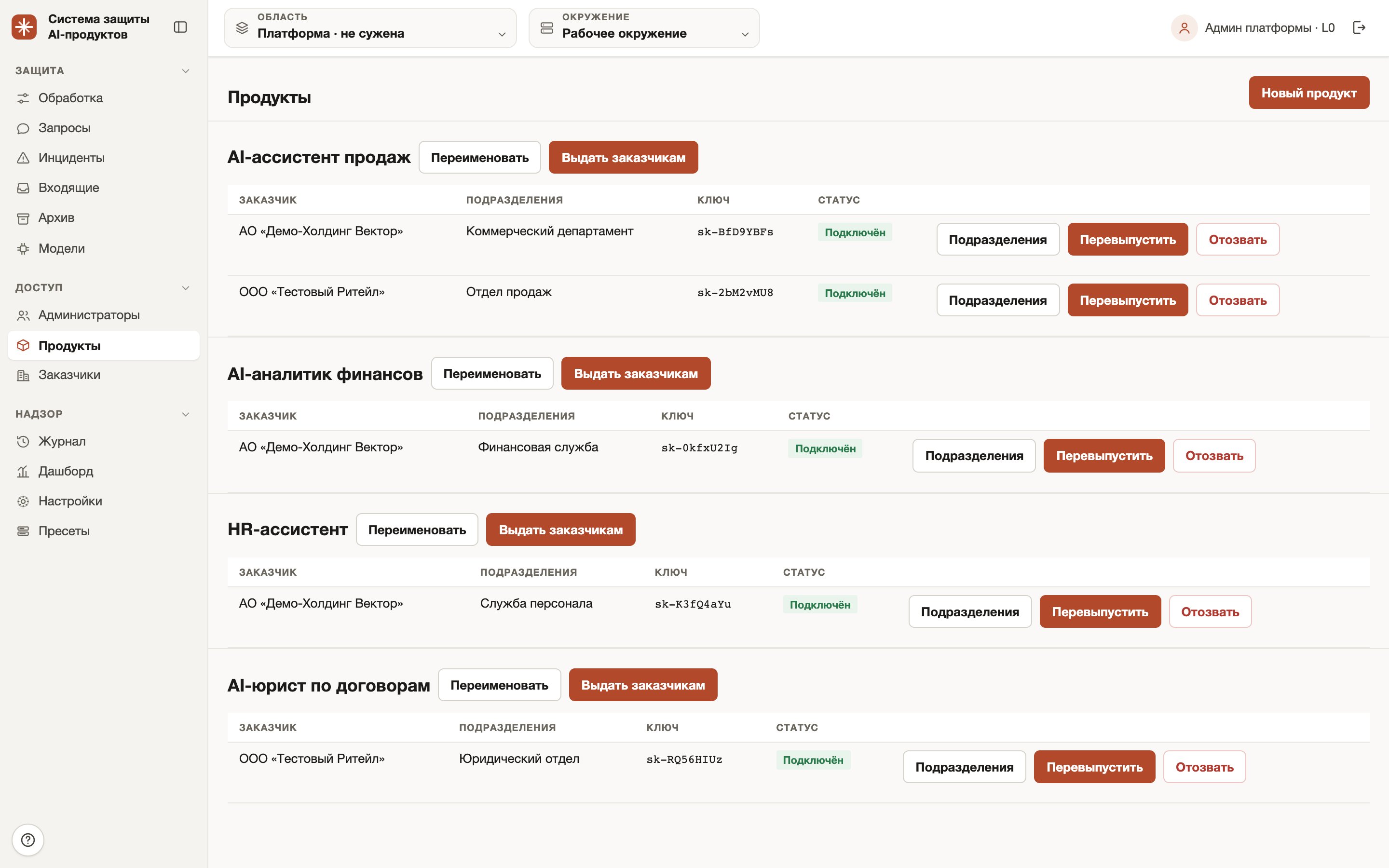Click the Новый продукт button
This screenshot has width=1389, height=868.
pos(1308,93)
